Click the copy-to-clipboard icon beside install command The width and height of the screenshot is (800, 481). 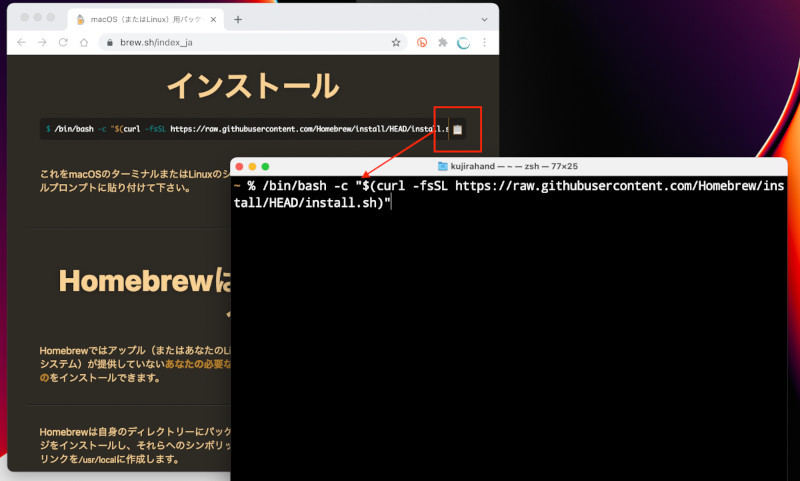pyautogui.click(x=458, y=130)
